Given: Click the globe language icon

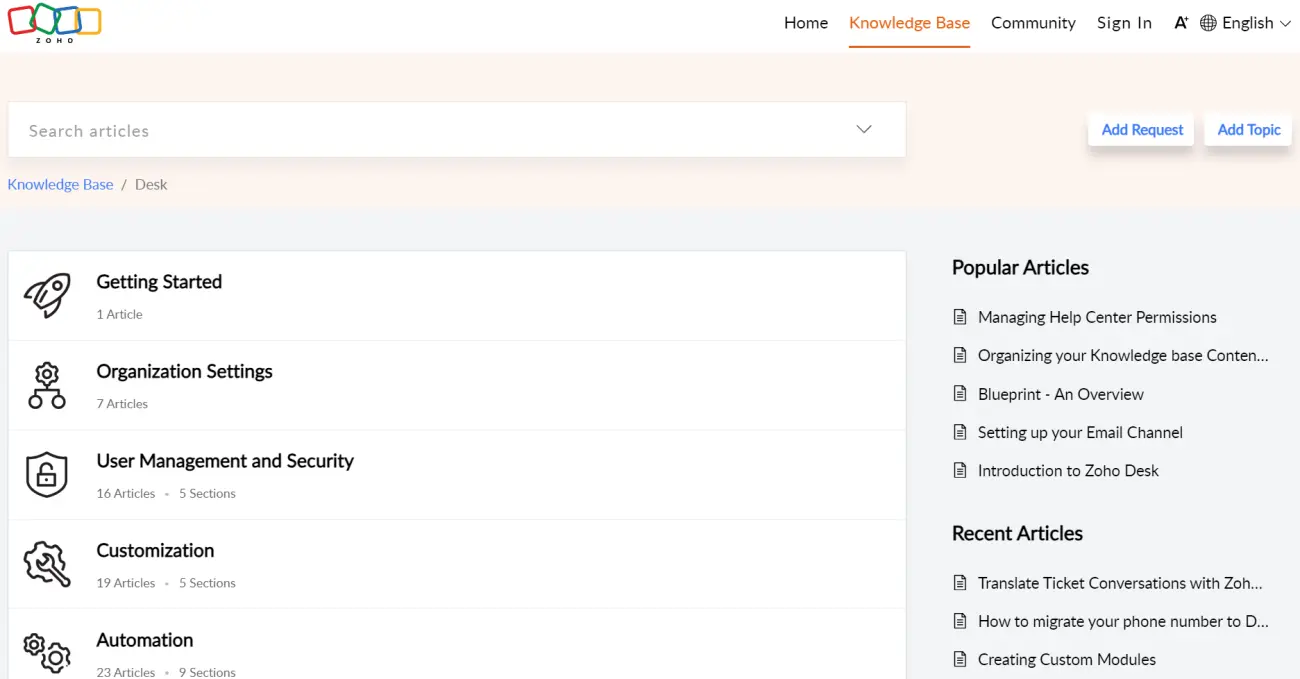Looking at the screenshot, I should pyautogui.click(x=1208, y=23).
